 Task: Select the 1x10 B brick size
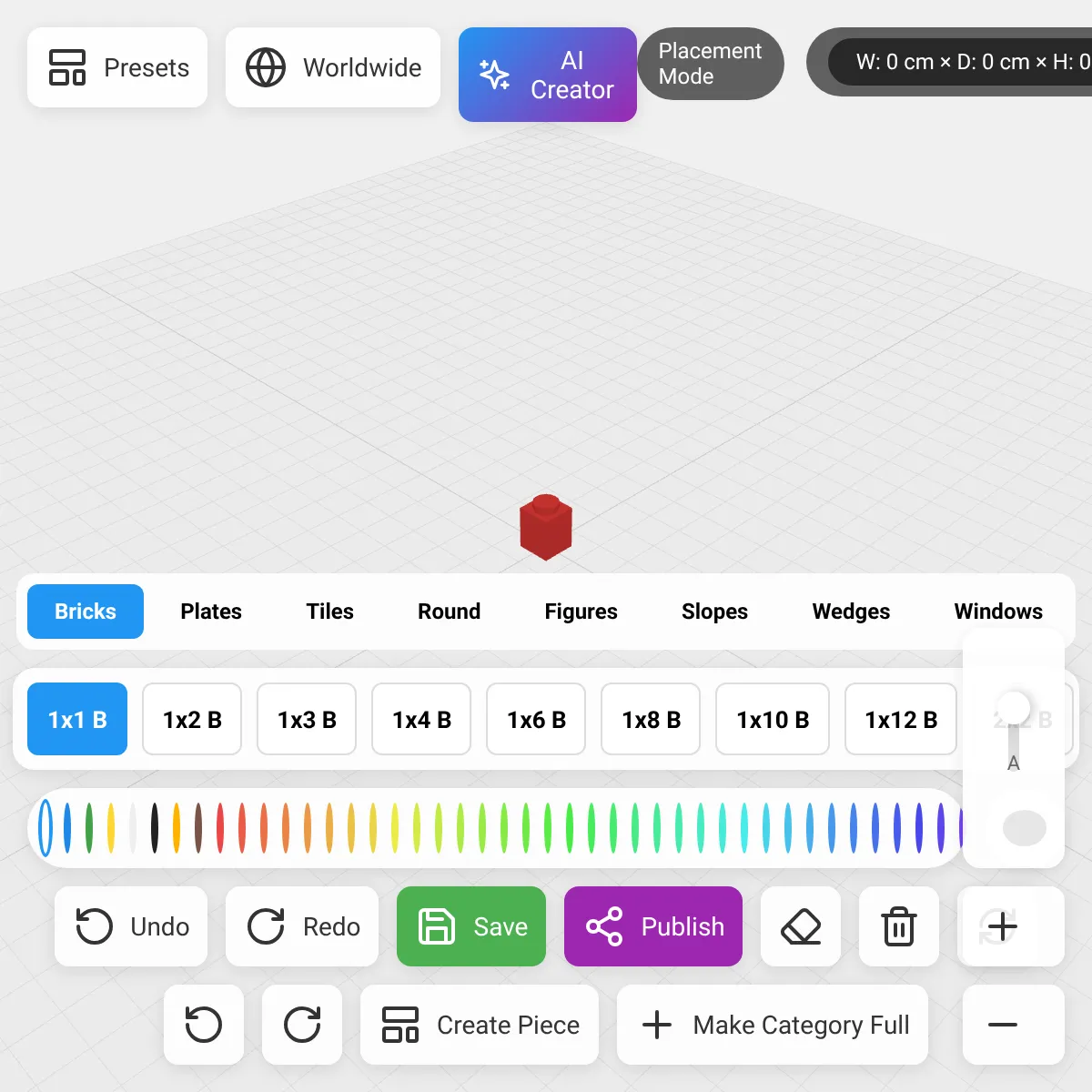[773, 719]
